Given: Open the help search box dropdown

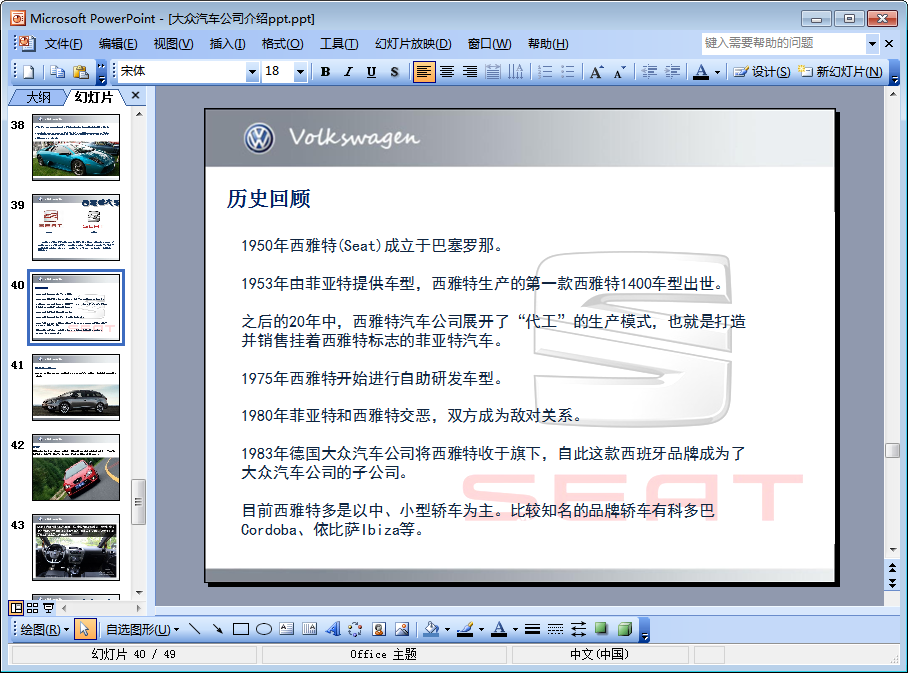Looking at the screenshot, I should pos(872,43).
